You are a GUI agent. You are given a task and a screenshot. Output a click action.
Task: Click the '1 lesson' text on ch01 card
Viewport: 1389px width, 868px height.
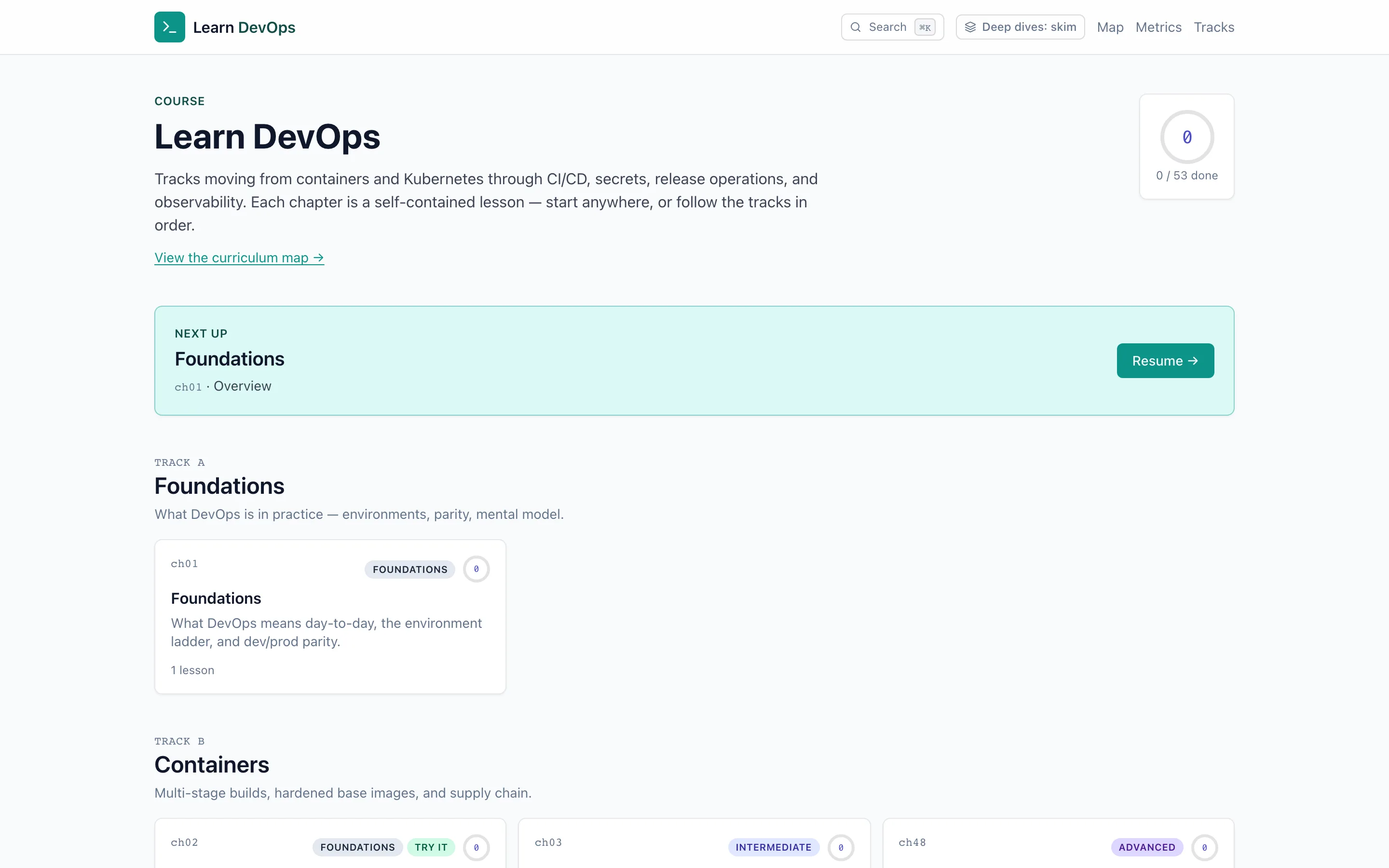pos(192,670)
